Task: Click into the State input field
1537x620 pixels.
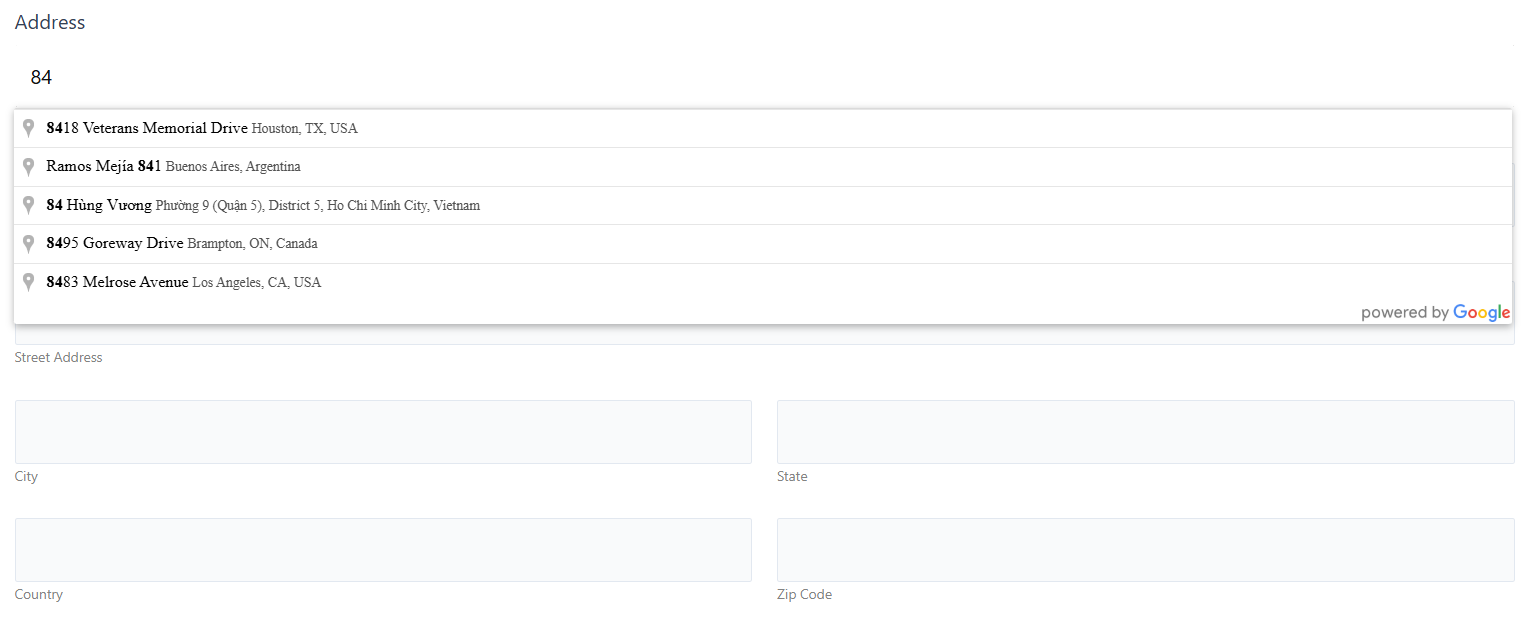Action: point(1145,432)
